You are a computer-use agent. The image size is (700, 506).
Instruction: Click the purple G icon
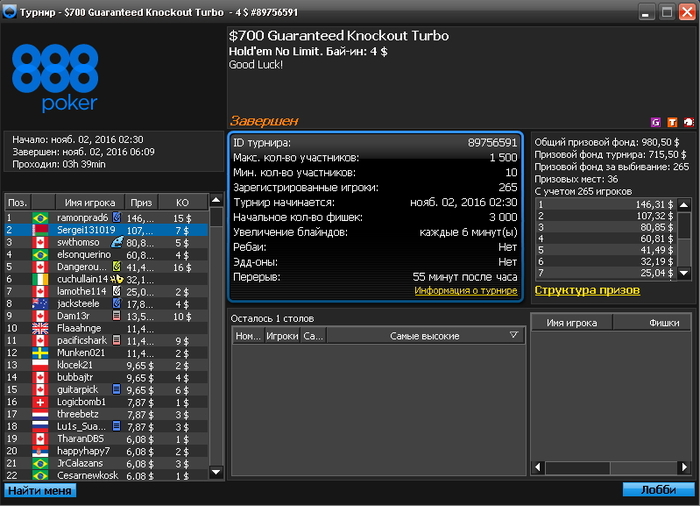click(x=655, y=122)
